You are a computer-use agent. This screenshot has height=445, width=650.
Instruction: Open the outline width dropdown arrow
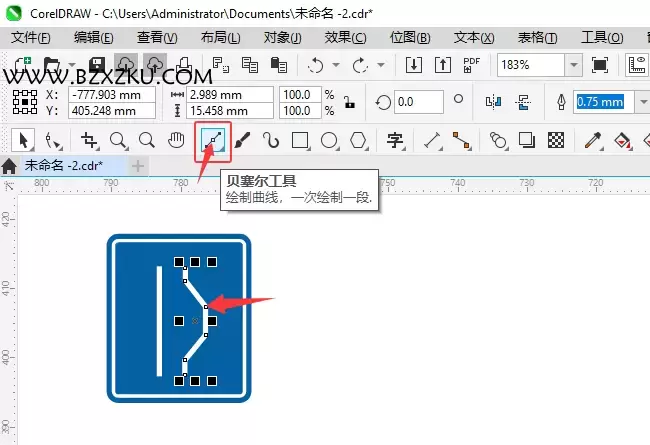coord(643,102)
